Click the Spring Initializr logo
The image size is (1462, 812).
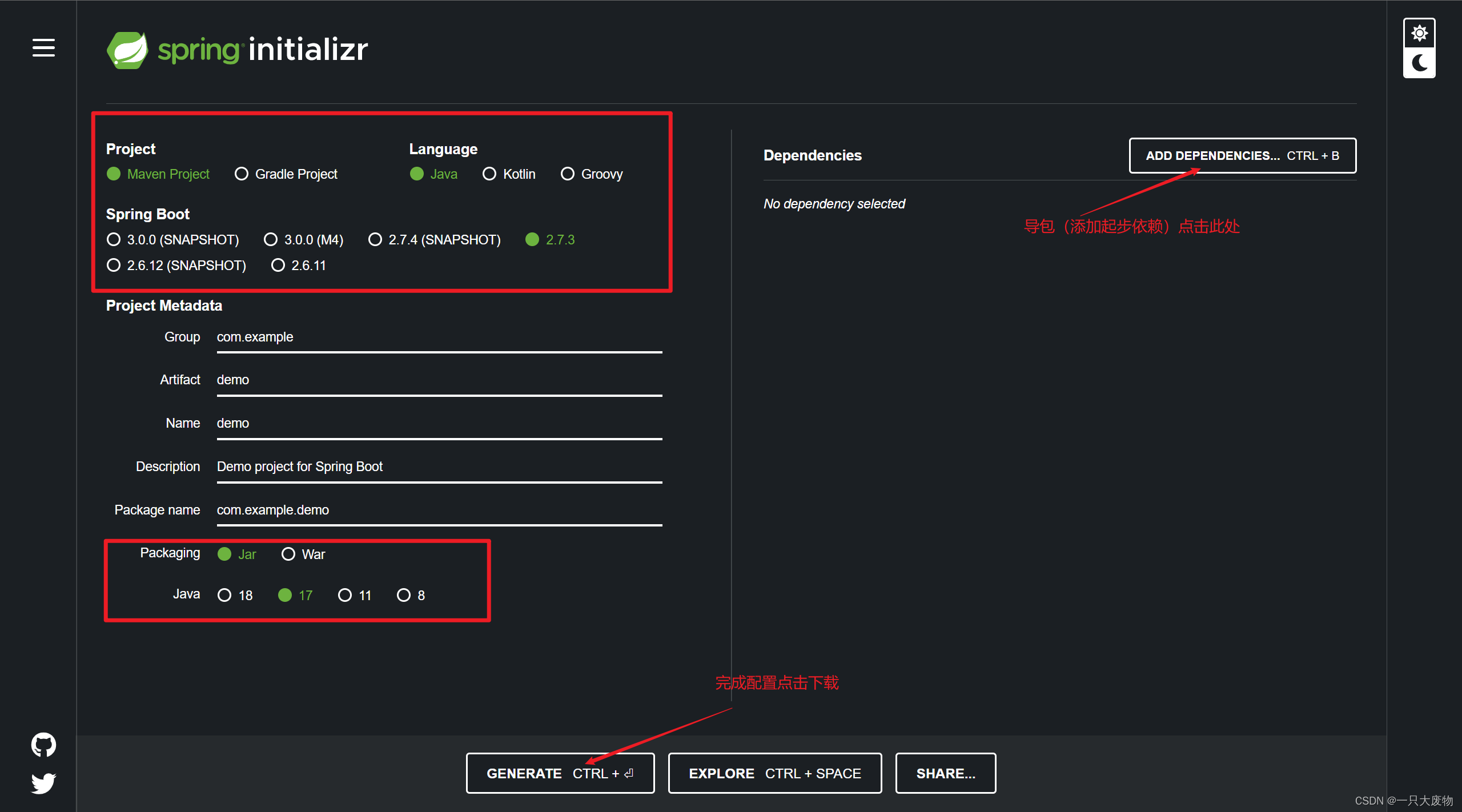click(x=237, y=50)
